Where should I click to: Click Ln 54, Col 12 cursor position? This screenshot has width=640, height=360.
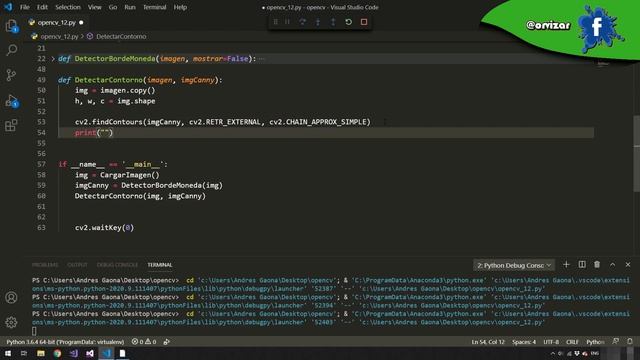coord(488,342)
